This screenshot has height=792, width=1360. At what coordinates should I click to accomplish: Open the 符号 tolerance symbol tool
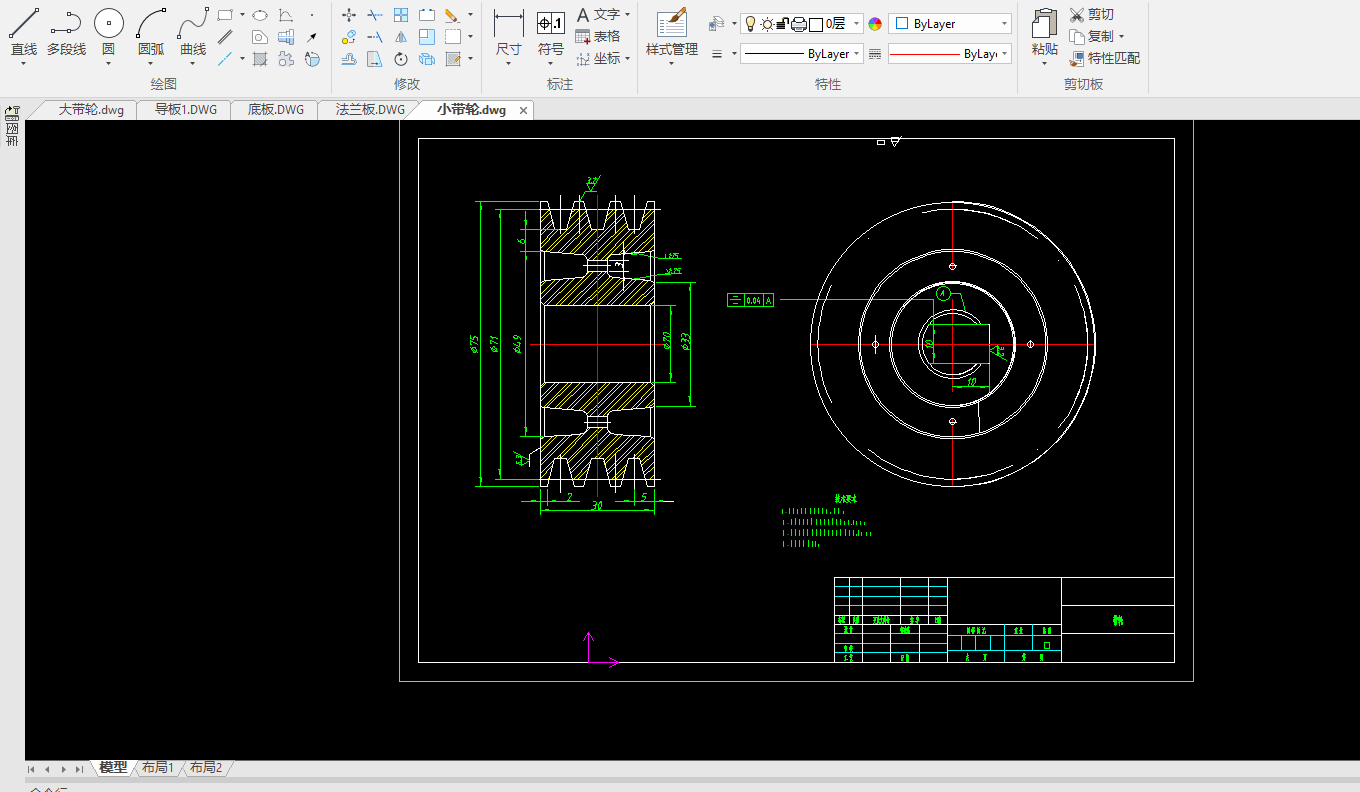[x=550, y=24]
